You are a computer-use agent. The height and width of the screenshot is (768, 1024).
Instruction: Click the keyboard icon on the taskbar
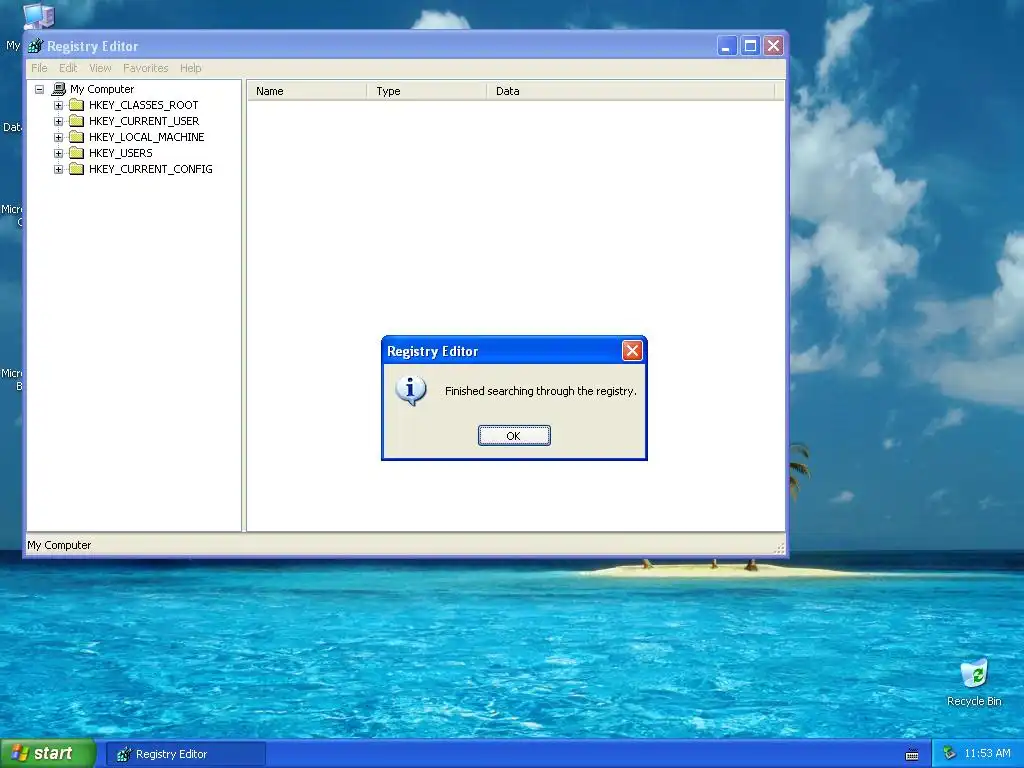click(x=912, y=755)
